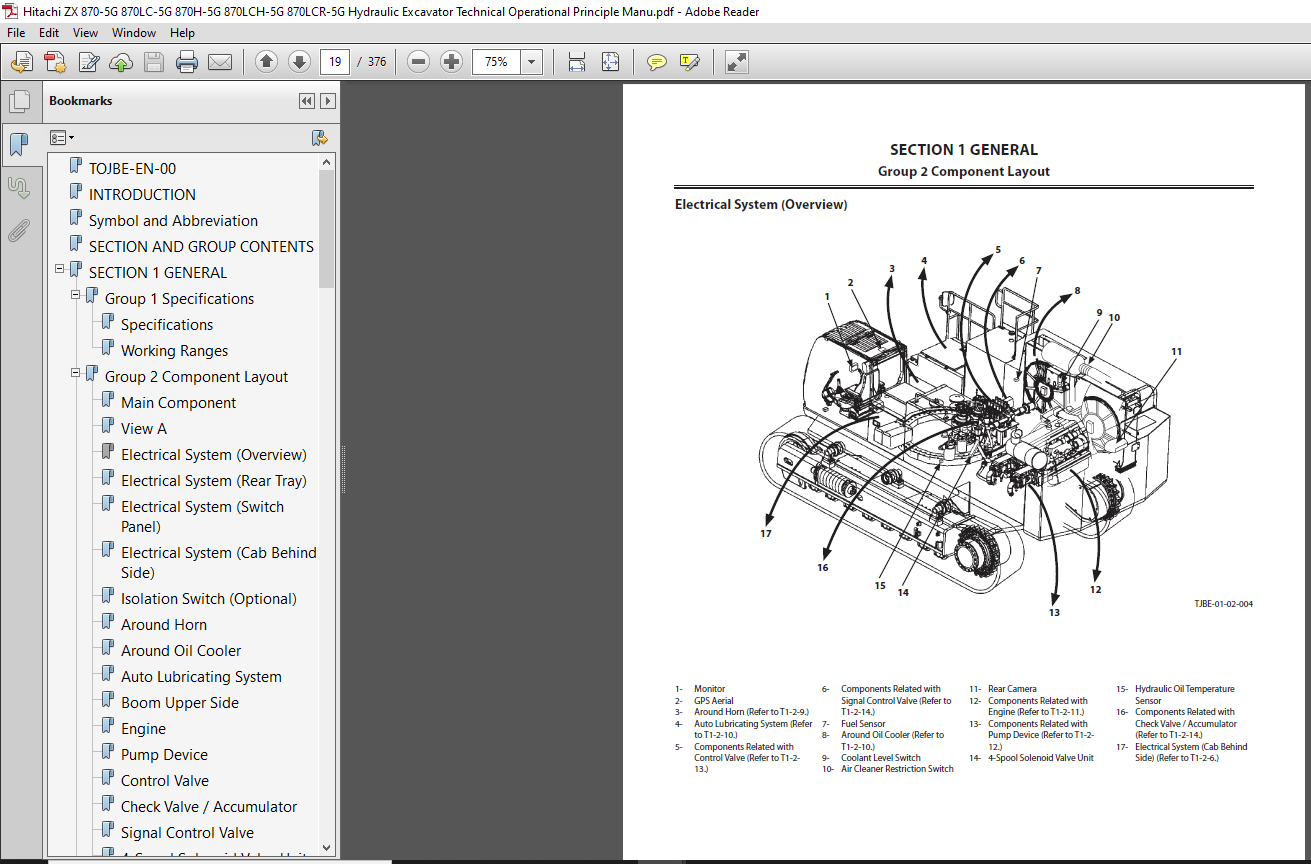Image resolution: width=1311 pixels, height=864 pixels.
Task: Select the Boom Upper Side bookmark
Action: [180, 703]
